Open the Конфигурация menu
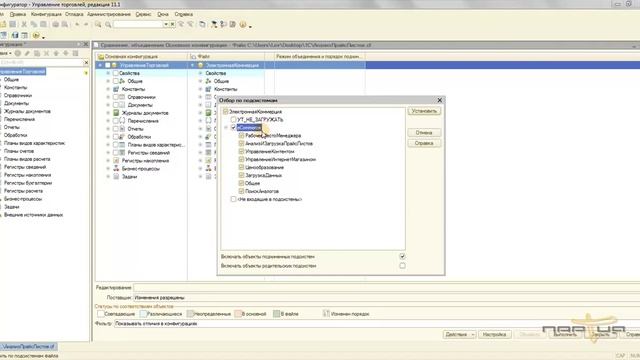 [x=46, y=14]
